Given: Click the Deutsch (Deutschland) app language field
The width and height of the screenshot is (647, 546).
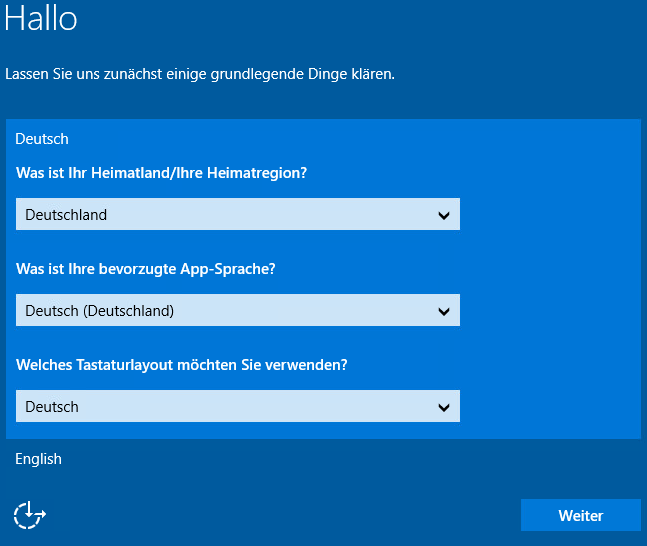Looking at the screenshot, I should (x=100, y=311).
